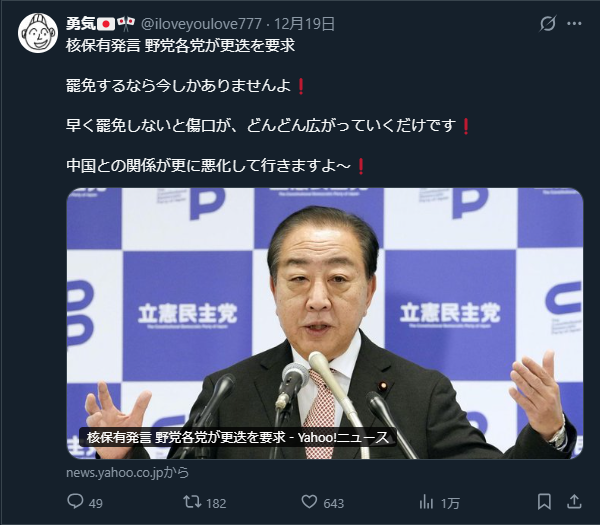Viewport: 600px width, 525px height.
Task: Click the repost arrows icon
Action: pyautogui.click(x=192, y=502)
